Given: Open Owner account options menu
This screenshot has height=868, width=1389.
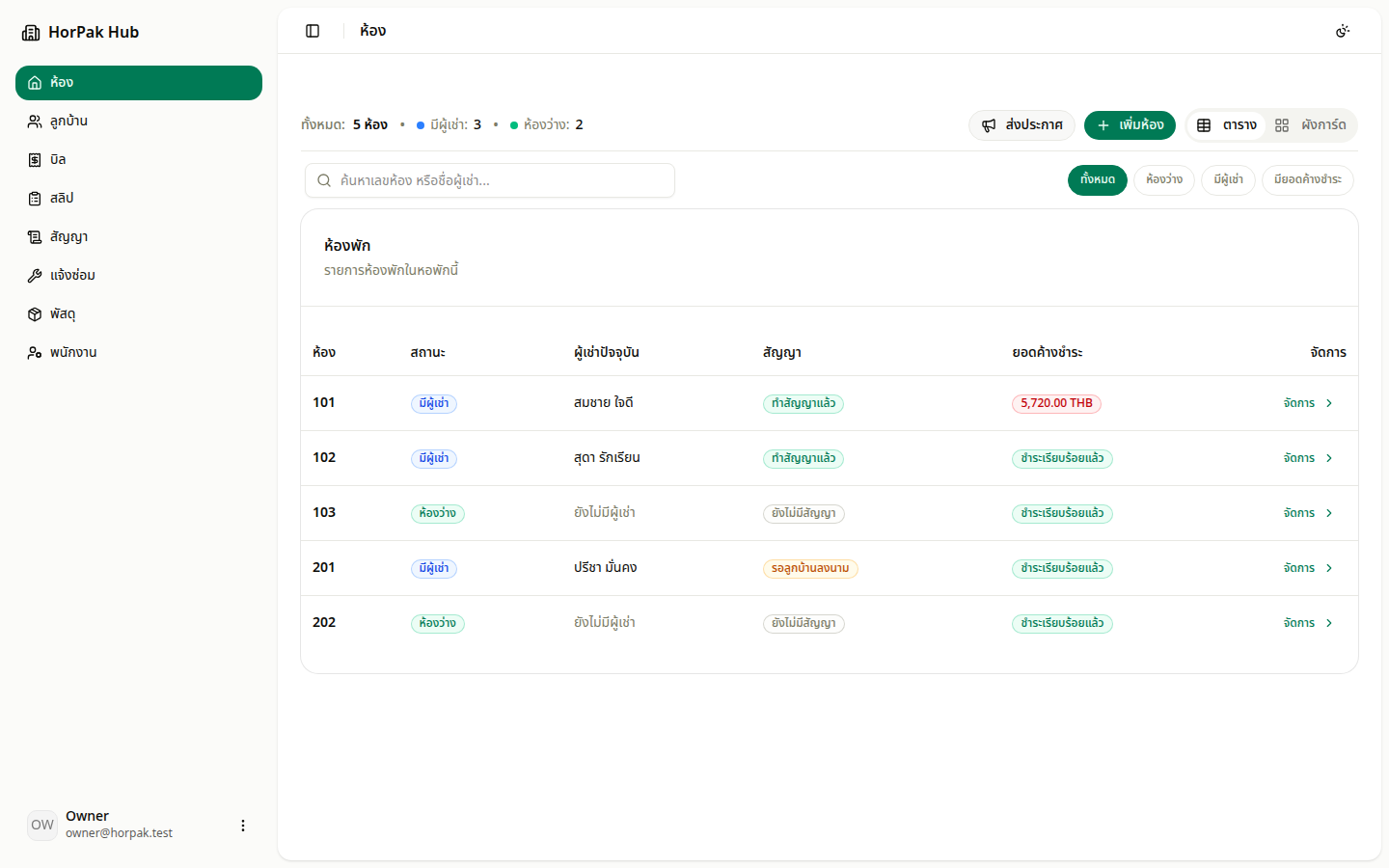Looking at the screenshot, I should tap(243, 826).
